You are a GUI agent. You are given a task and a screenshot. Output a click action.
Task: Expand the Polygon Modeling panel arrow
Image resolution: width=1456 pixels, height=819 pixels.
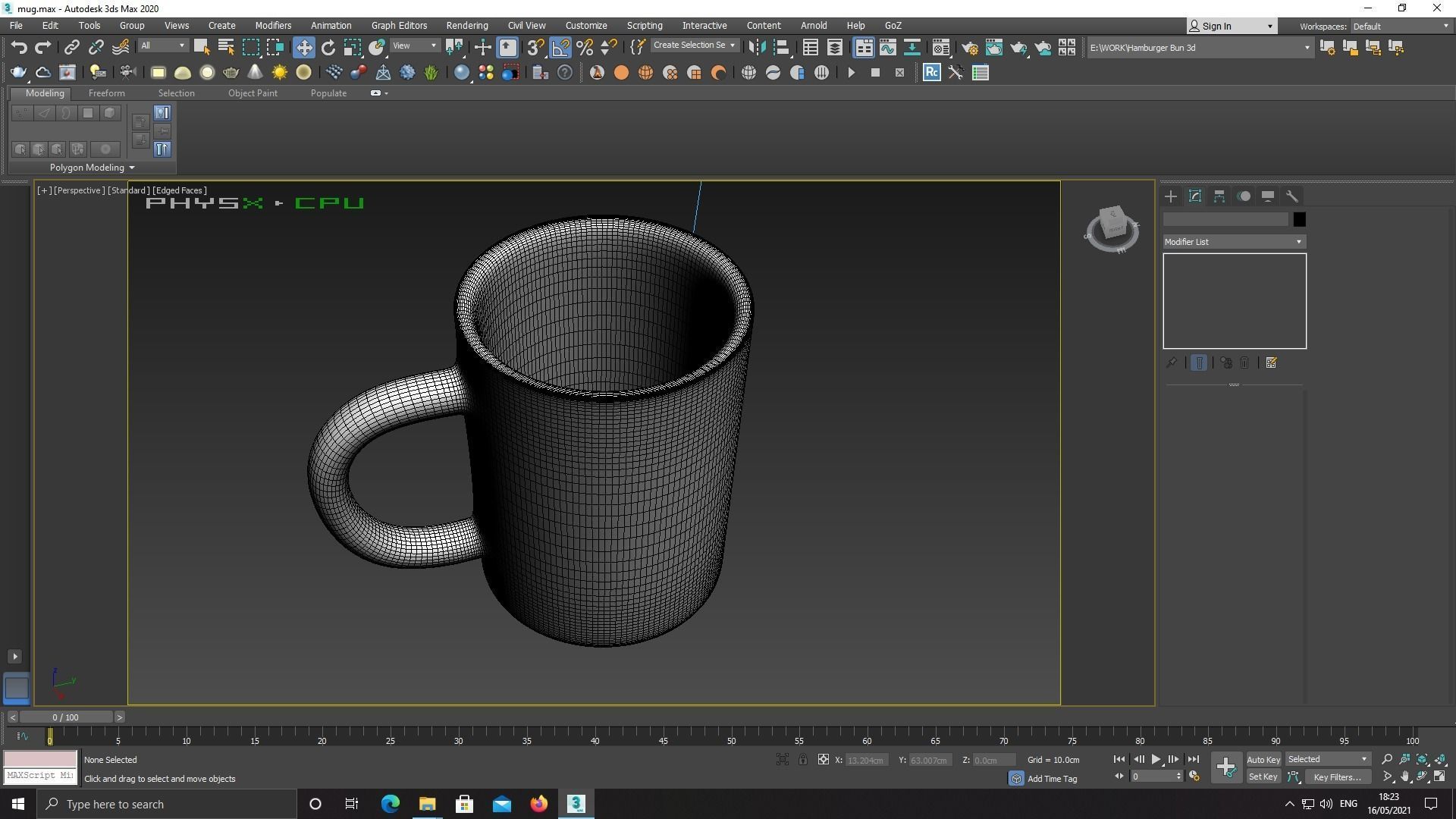[x=132, y=168]
